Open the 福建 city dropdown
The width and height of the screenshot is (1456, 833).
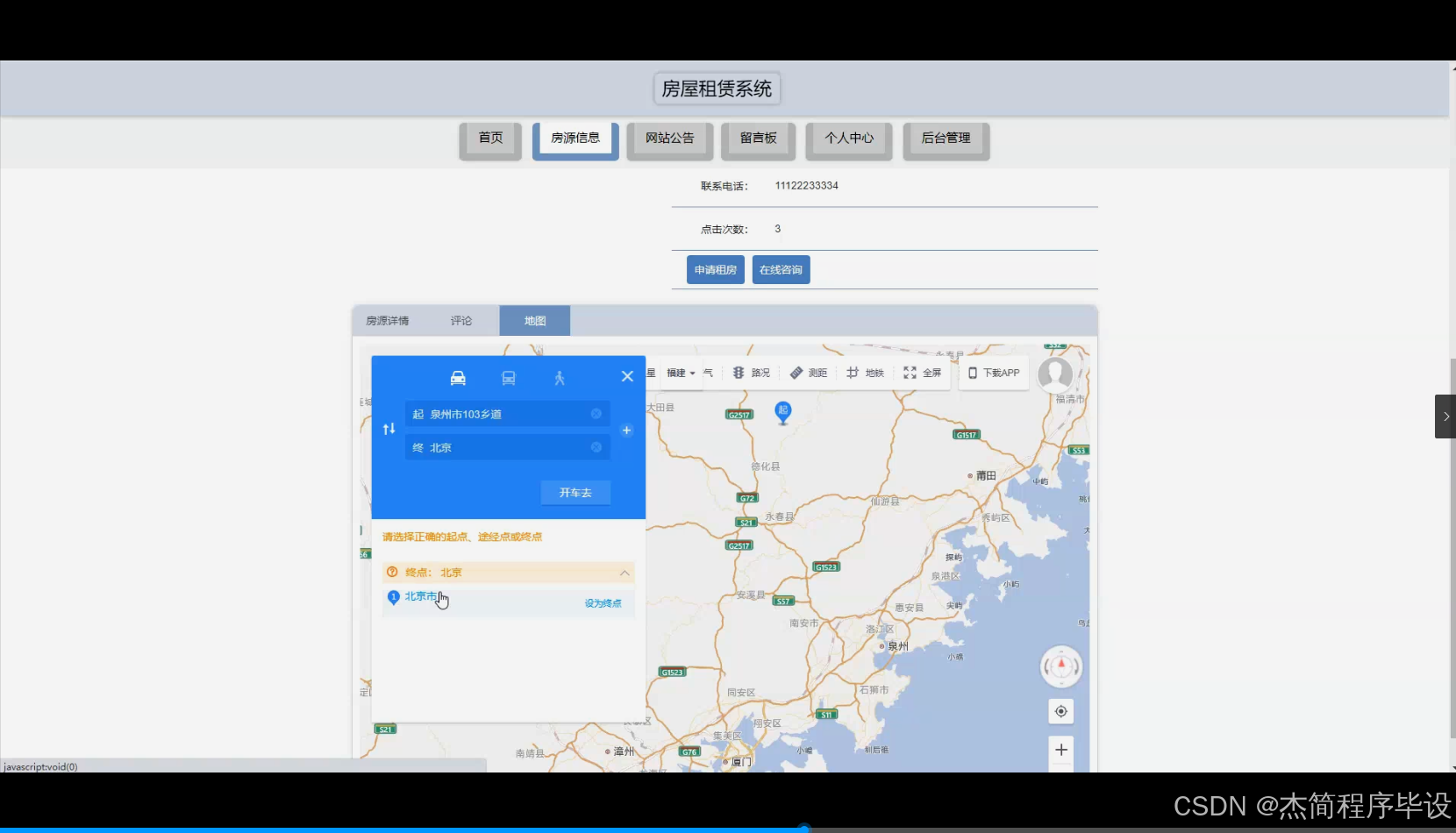pos(681,373)
